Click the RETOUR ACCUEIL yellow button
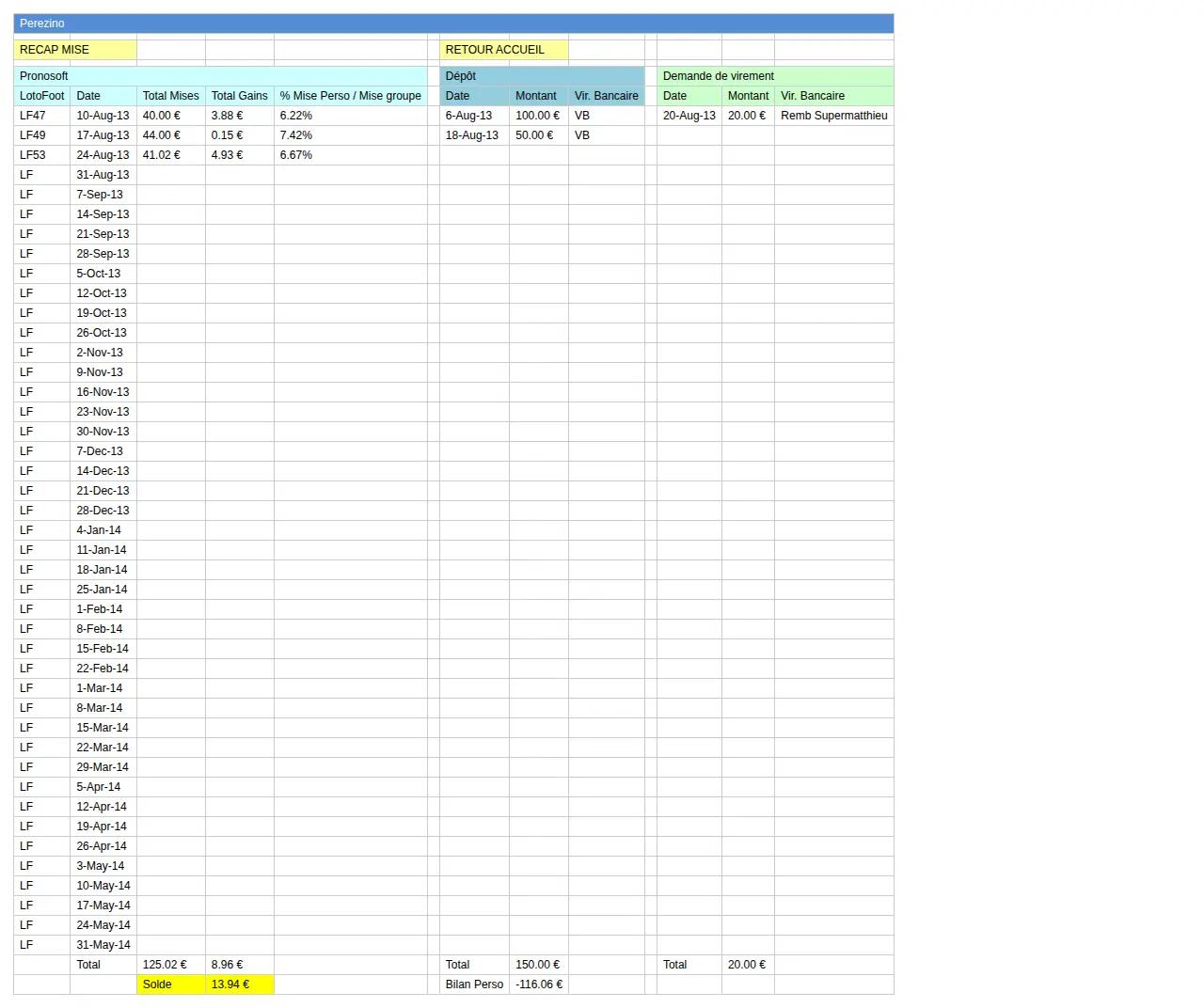 [x=503, y=50]
